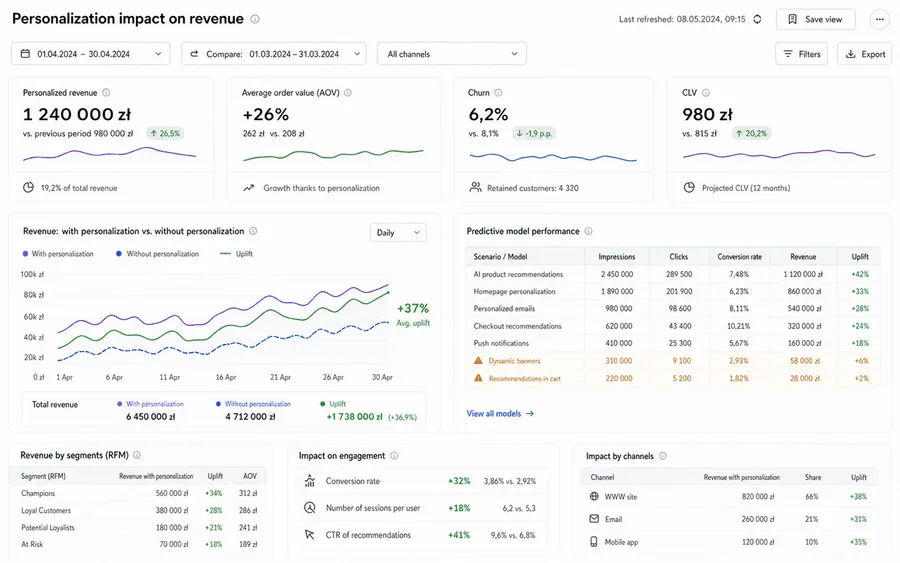Select the Personalized emails row
The height and width of the screenshot is (563, 900).
(x=672, y=309)
